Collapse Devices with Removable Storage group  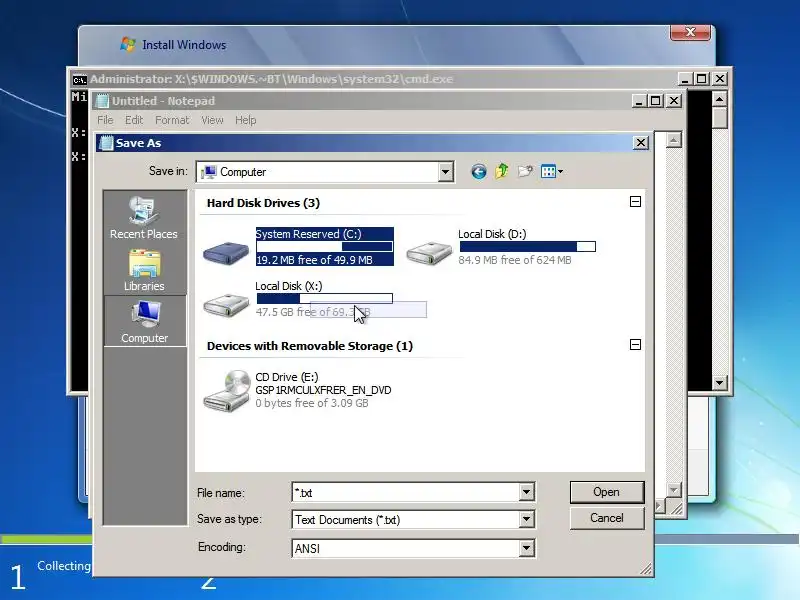click(x=635, y=344)
